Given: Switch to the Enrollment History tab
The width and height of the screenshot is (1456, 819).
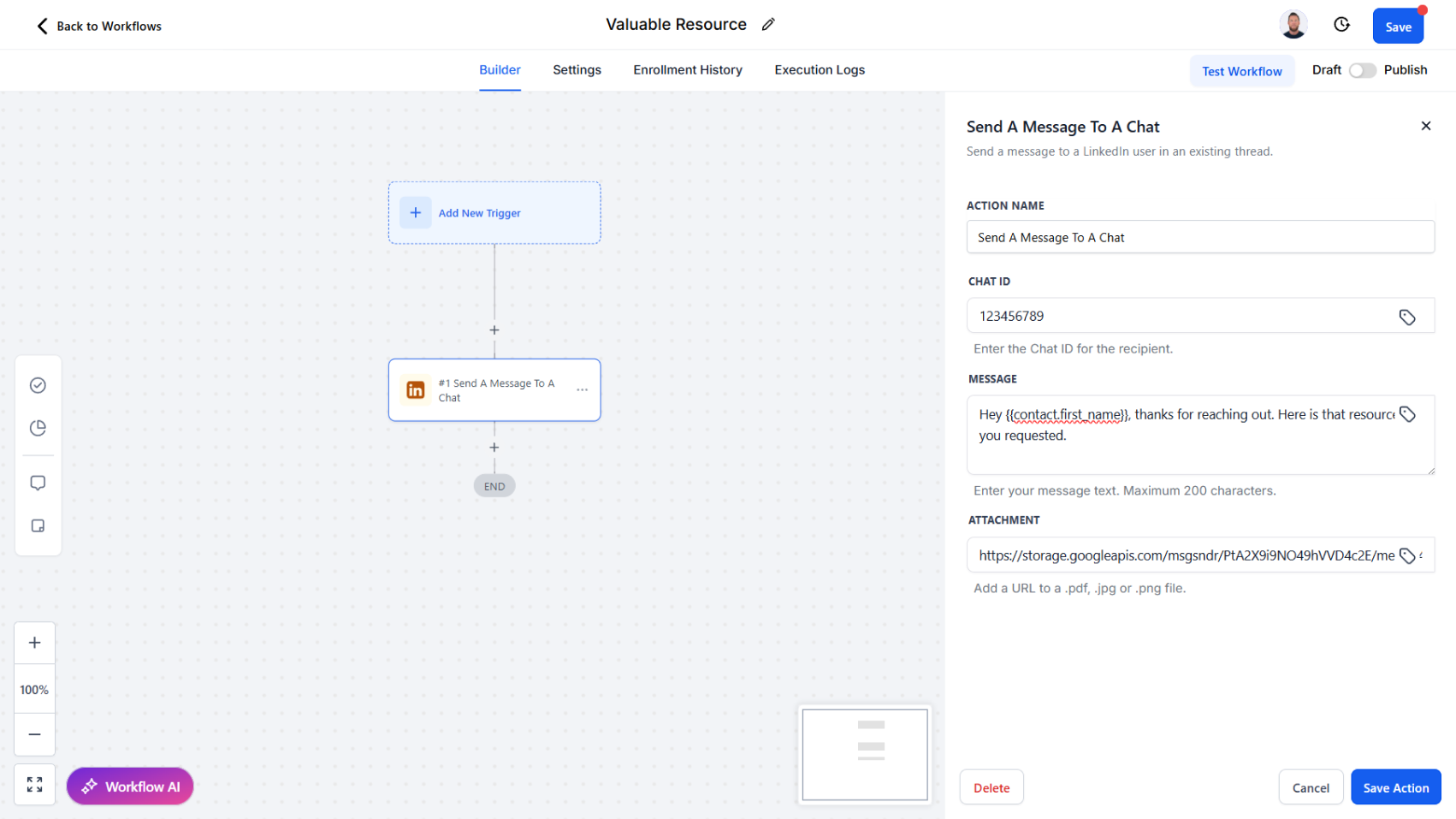Looking at the screenshot, I should coord(688,70).
